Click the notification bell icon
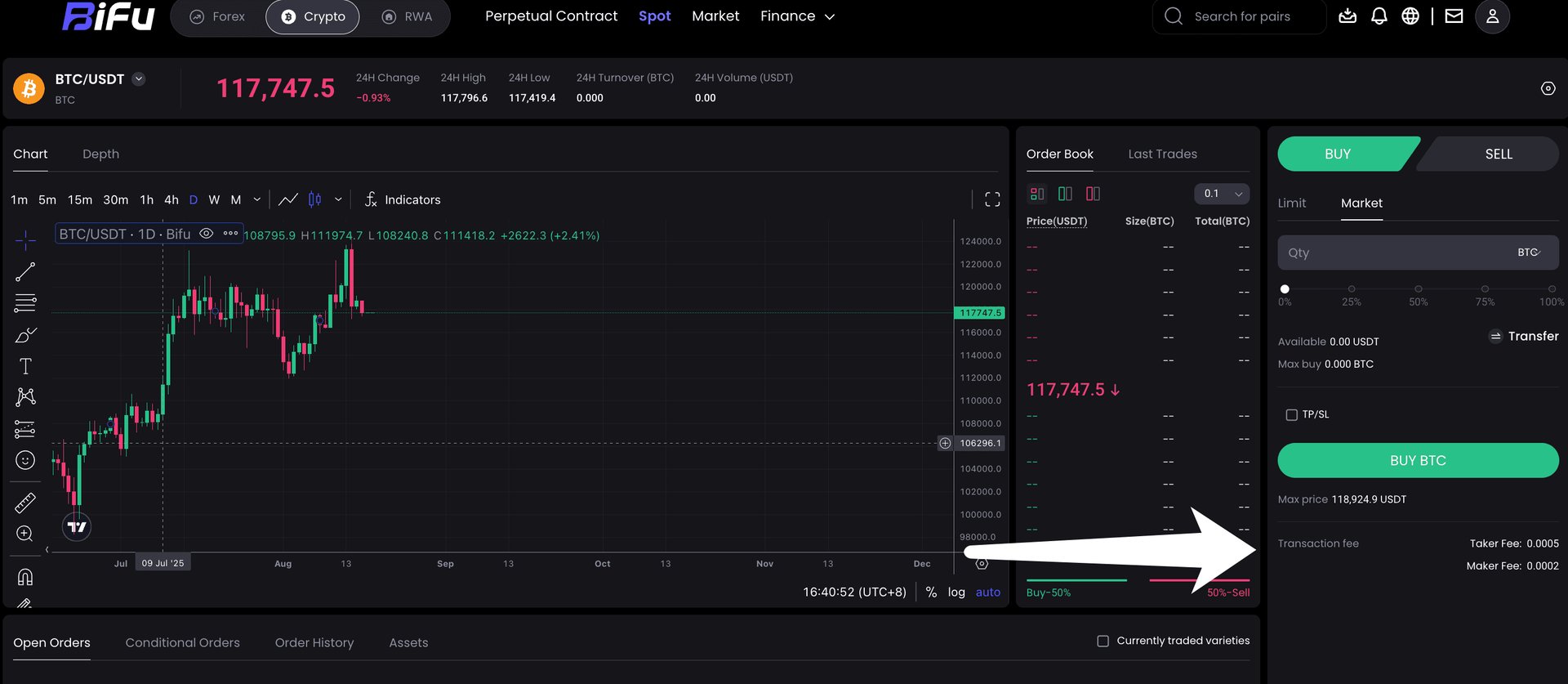 [x=1379, y=16]
